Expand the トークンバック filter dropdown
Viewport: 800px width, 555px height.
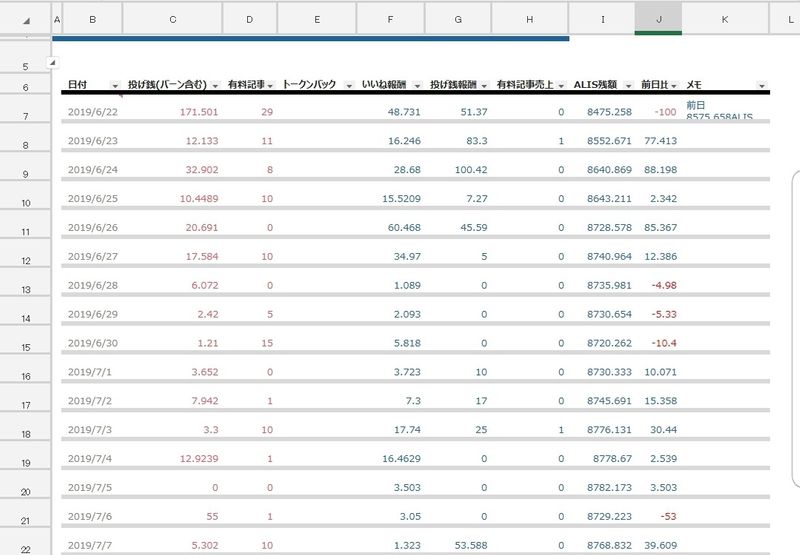347,86
